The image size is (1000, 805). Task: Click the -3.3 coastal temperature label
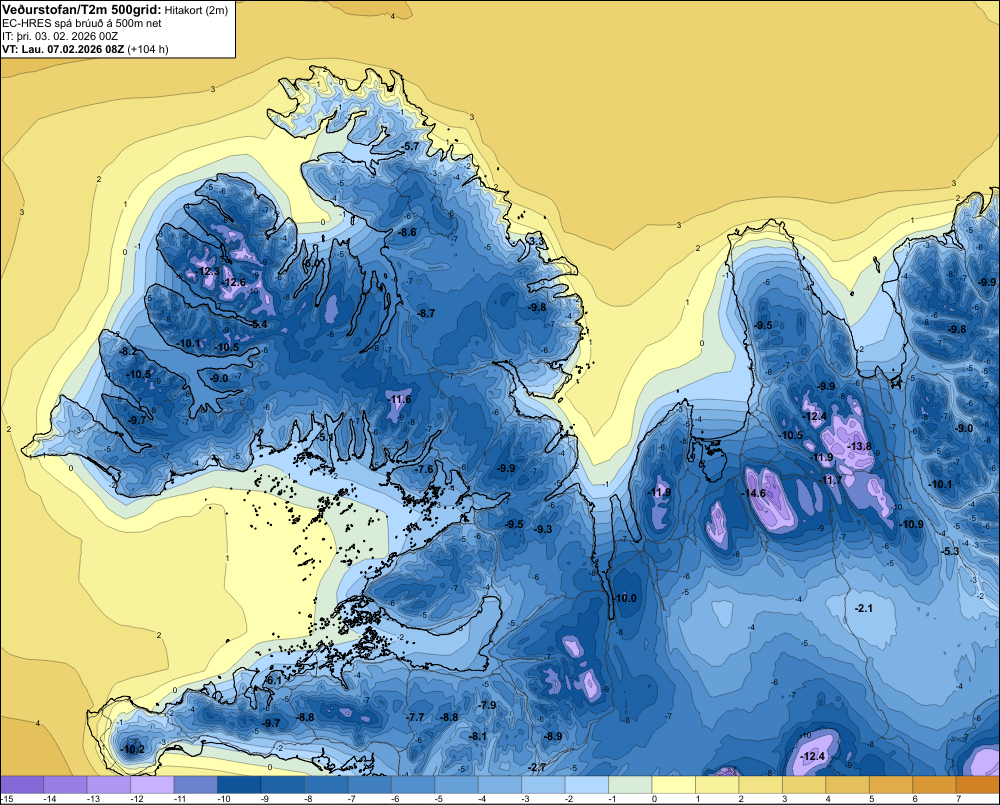coord(536,241)
